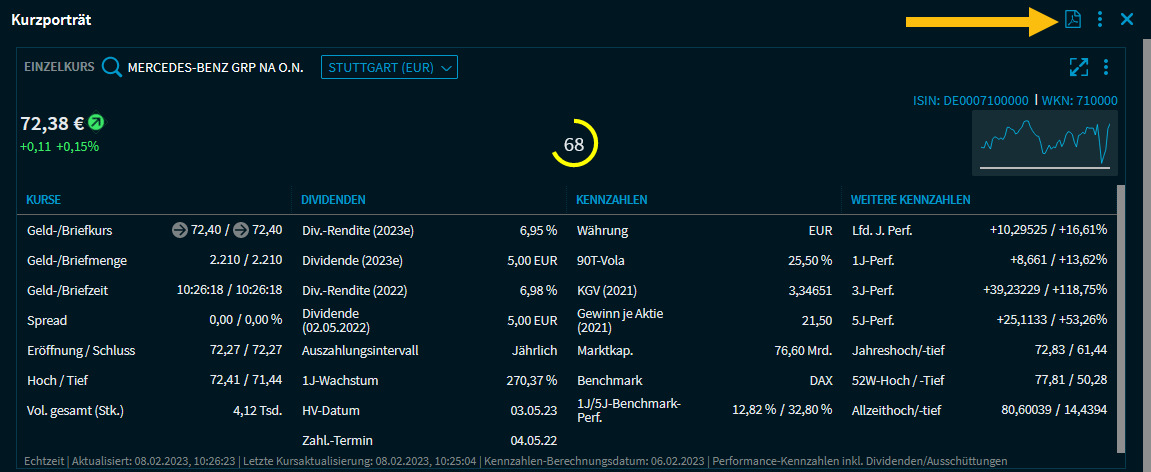Click the yellow score circle showing 68
Screen dimensions: 1151x472
574,144
